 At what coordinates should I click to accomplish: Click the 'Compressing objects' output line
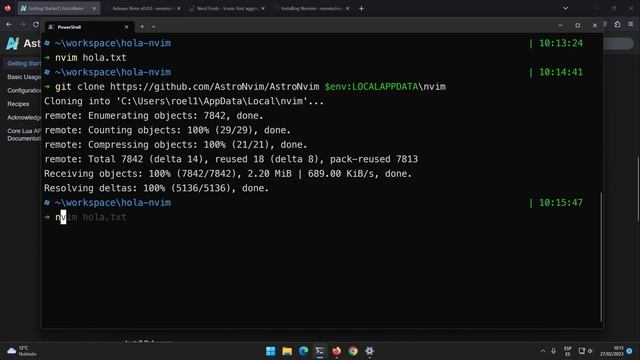pos(176,145)
